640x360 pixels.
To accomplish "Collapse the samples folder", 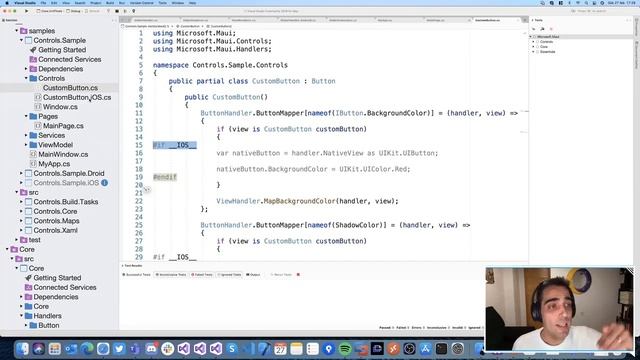I will 17,31.
